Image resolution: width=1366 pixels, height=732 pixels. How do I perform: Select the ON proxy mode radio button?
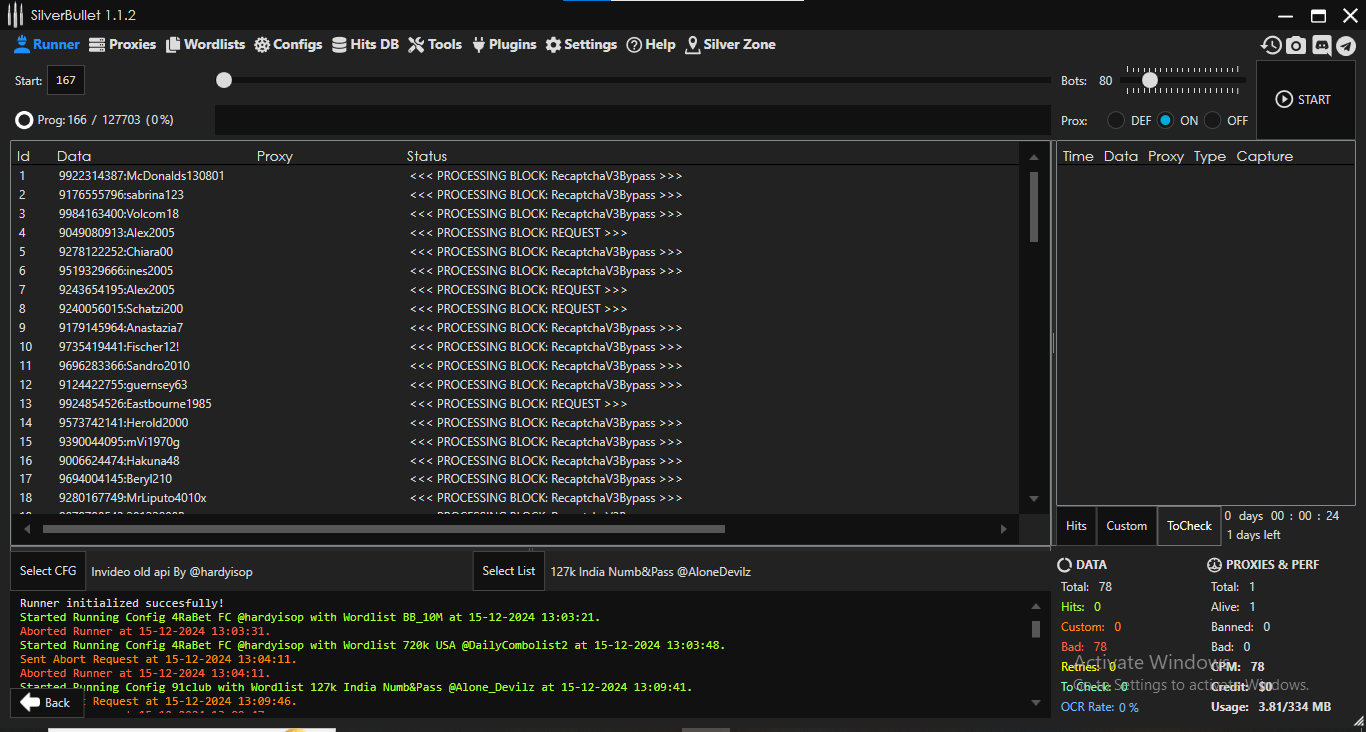pos(1166,120)
